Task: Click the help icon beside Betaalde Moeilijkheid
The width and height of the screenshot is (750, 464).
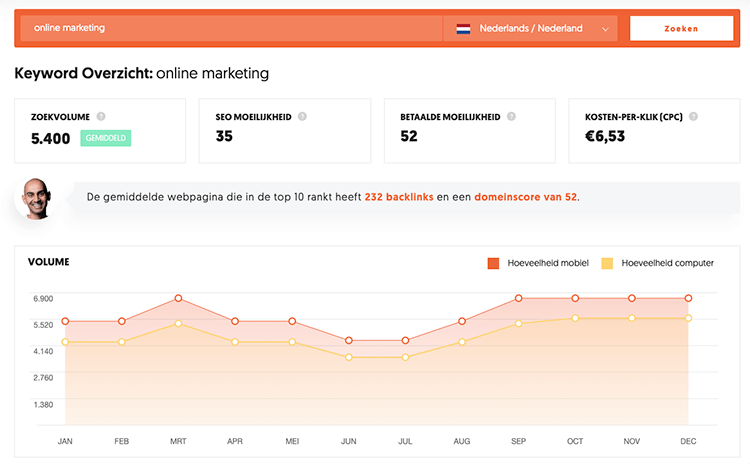Action: [512, 117]
